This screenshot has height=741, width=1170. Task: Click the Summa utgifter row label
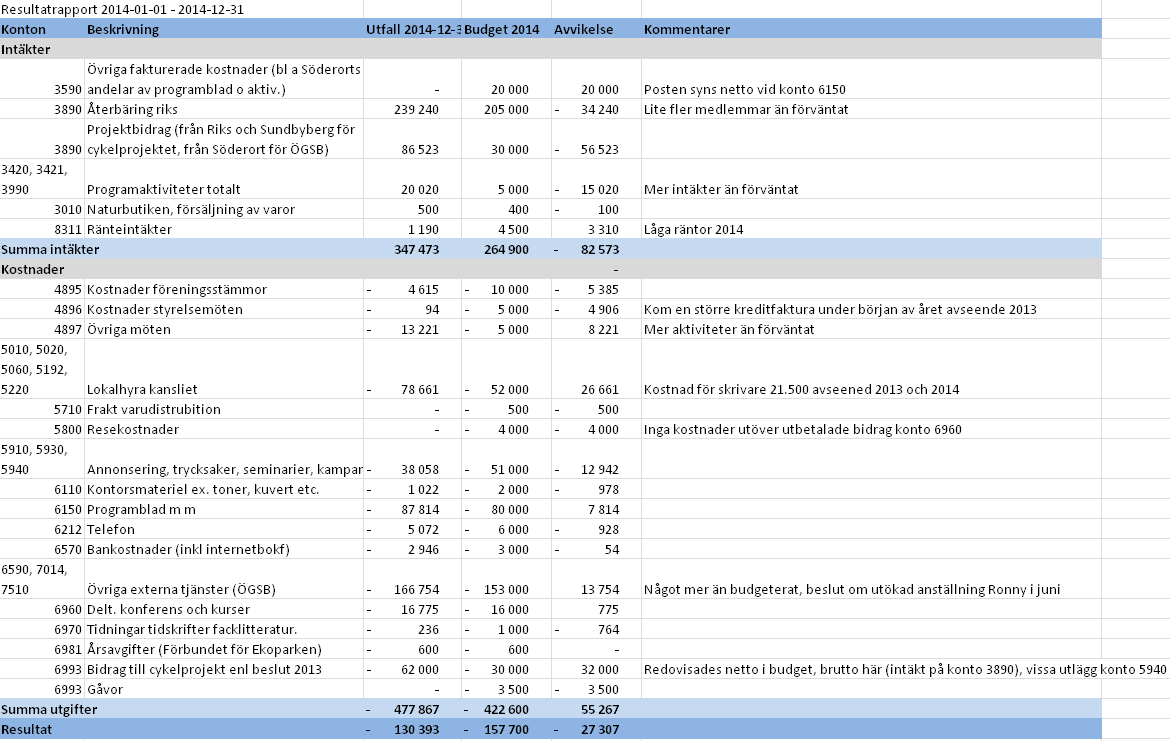(x=49, y=710)
